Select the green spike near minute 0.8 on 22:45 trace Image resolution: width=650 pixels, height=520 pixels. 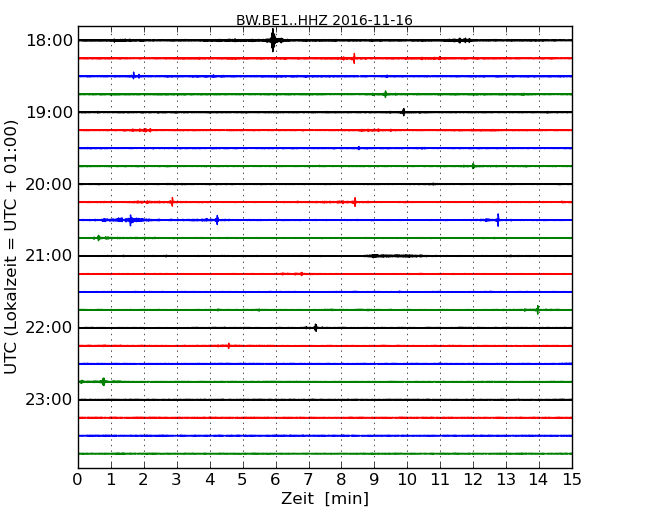[103, 381]
